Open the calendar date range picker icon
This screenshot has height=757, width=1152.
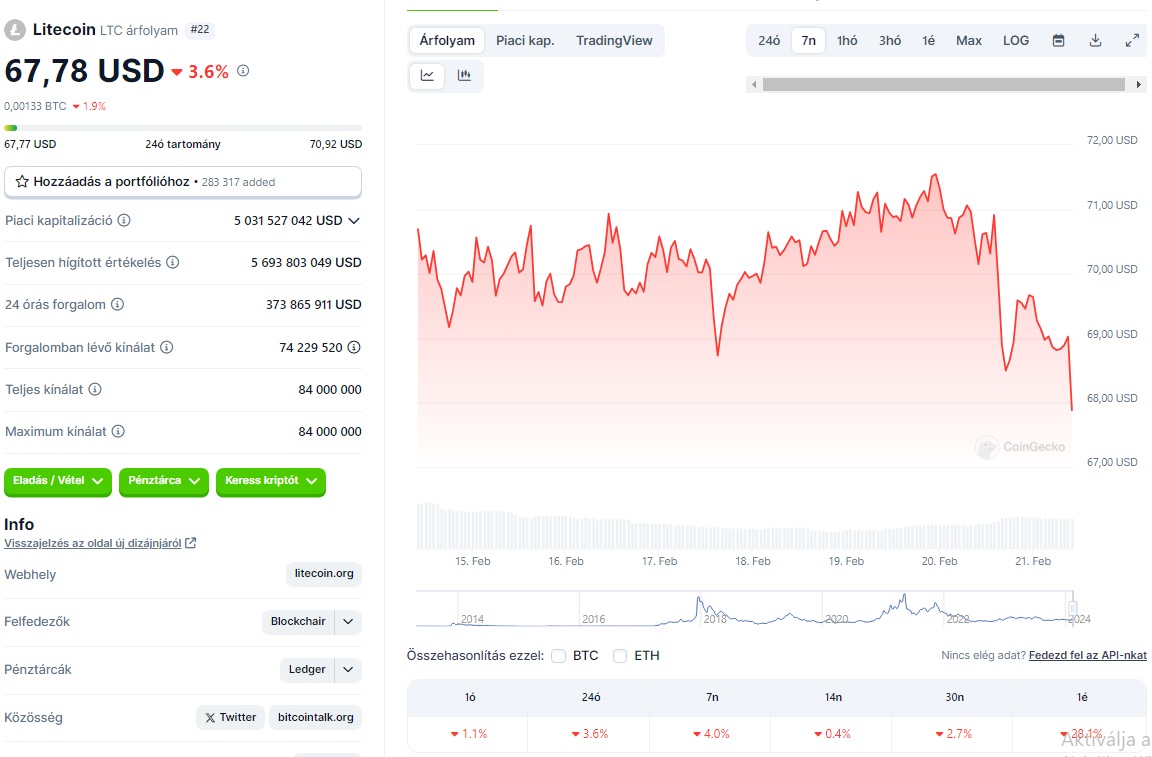click(x=1059, y=40)
